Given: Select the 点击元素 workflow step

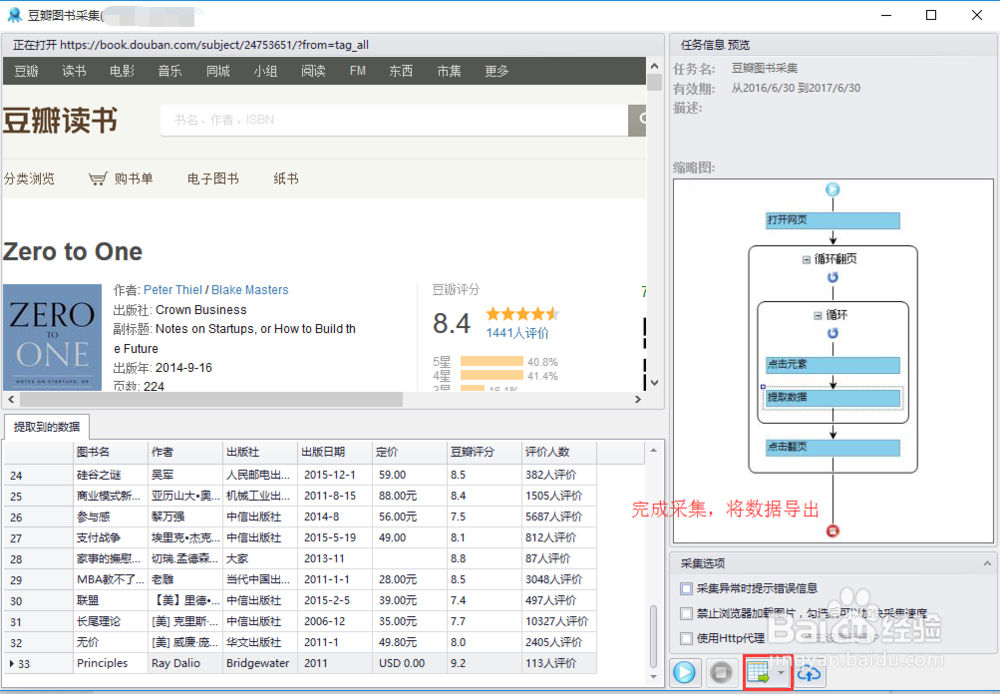Looking at the screenshot, I should pos(832,365).
